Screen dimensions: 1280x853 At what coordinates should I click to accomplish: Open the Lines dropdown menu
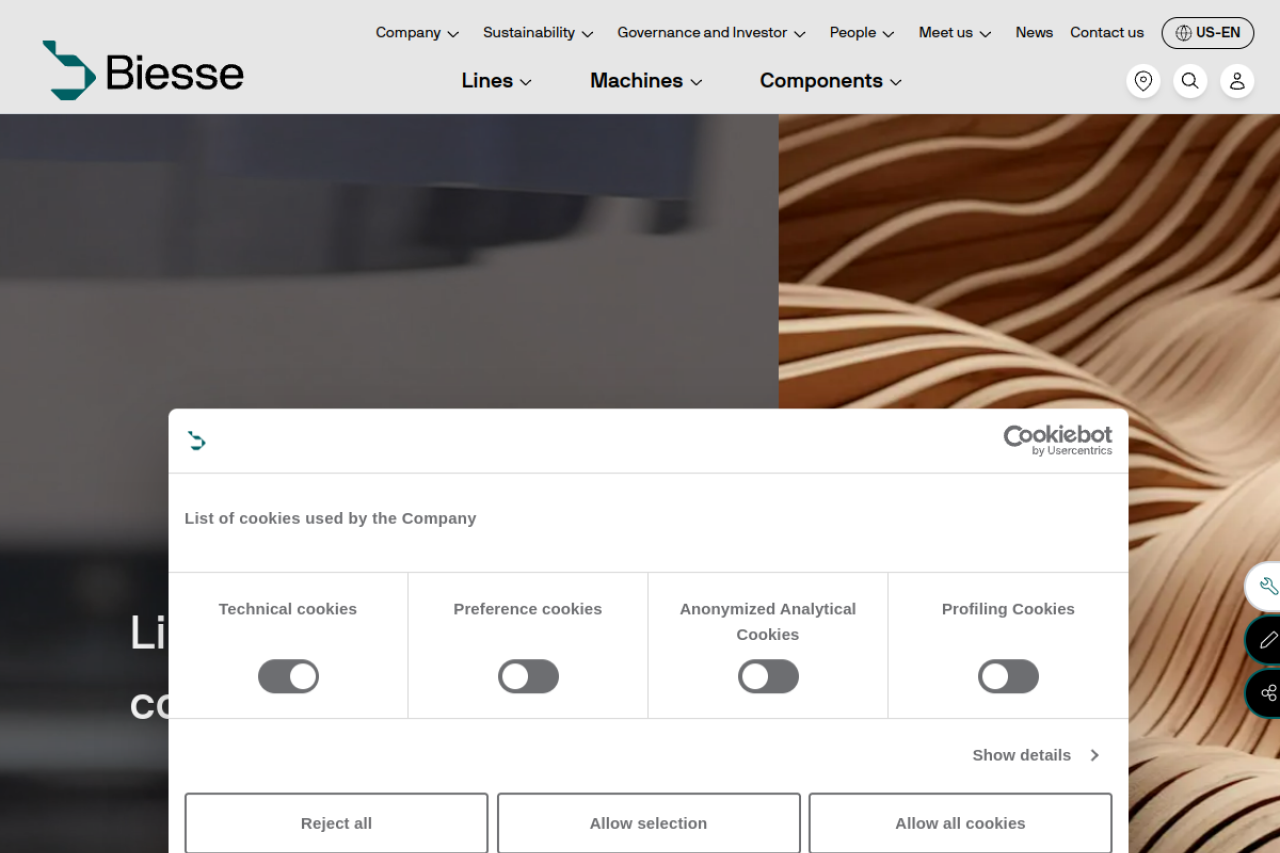[x=496, y=81]
